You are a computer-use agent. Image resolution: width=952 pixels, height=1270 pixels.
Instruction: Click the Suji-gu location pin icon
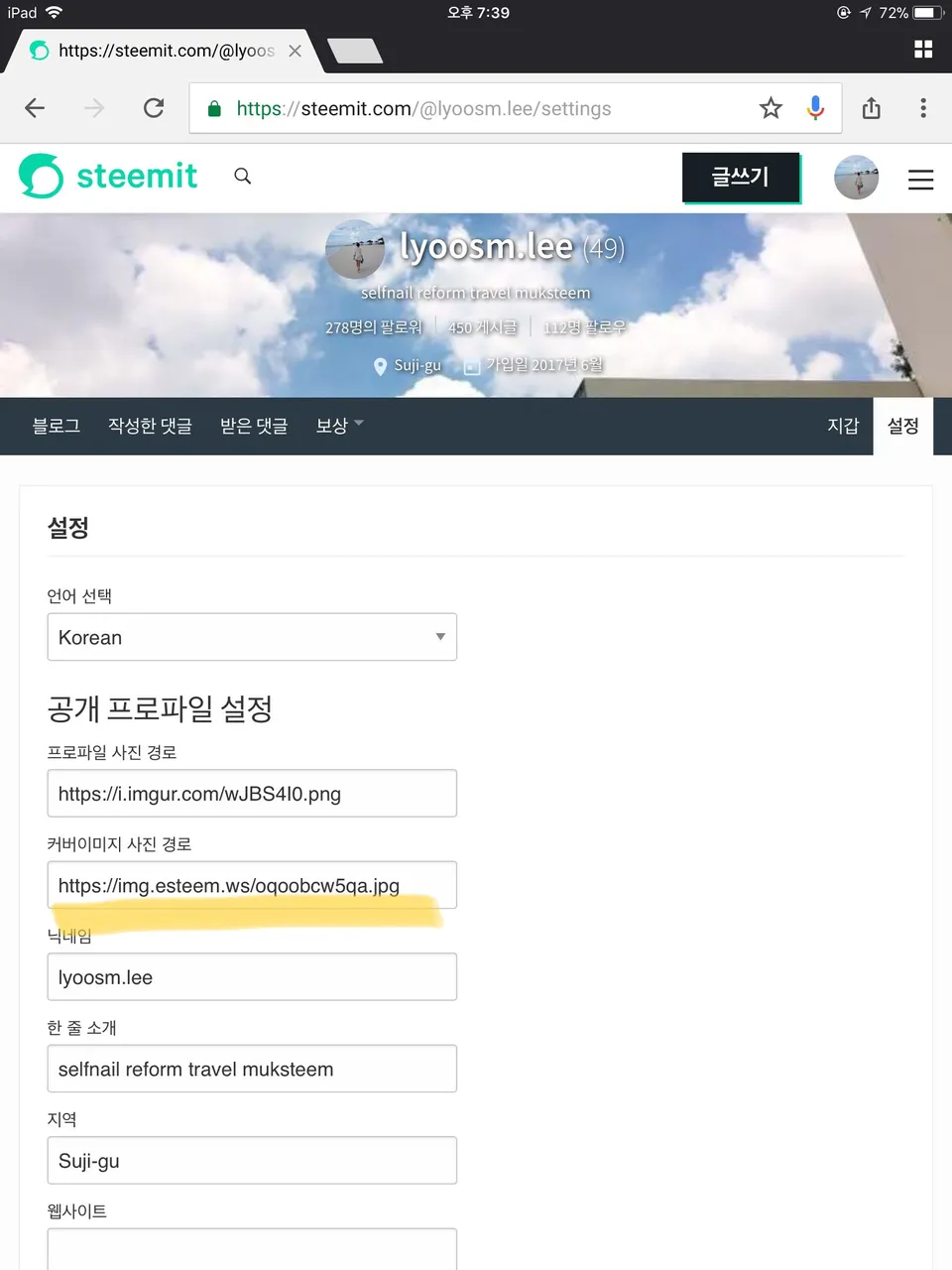(380, 366)
